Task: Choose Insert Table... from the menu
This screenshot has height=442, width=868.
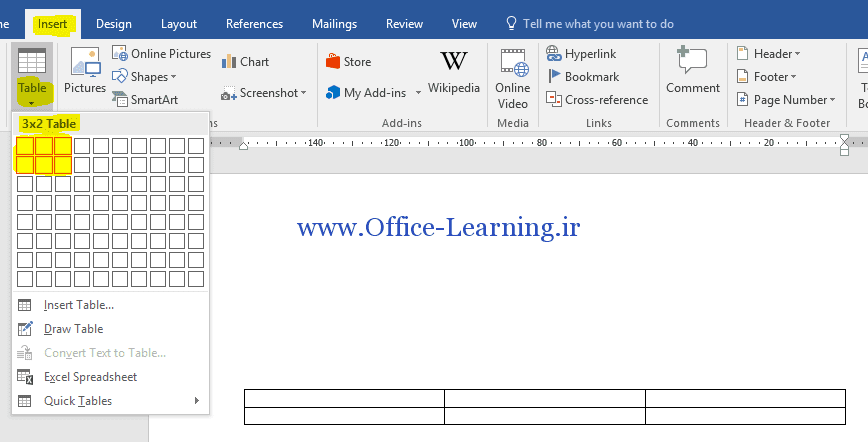Action: click(78, 305)
